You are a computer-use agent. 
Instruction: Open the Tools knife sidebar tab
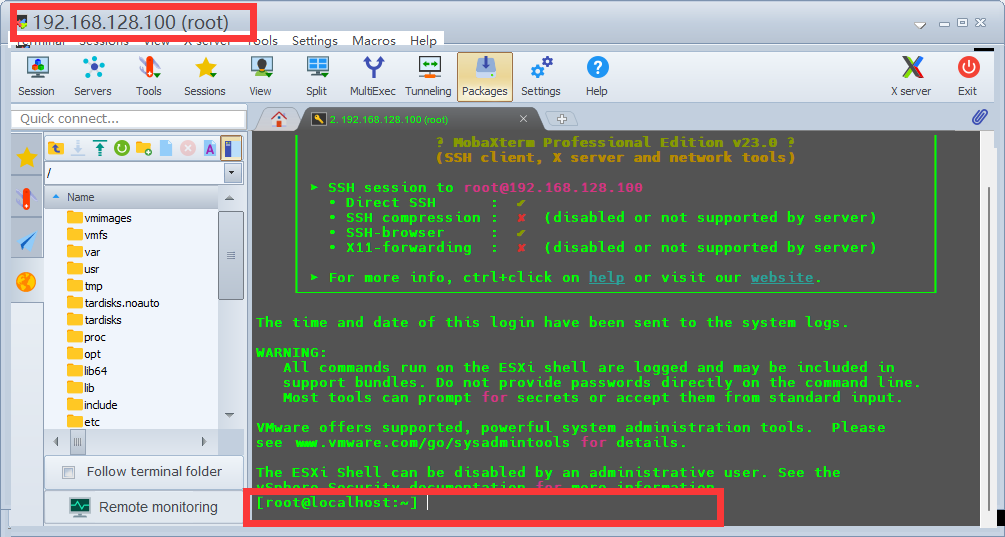pyautogui.click(x=27, y=199)
